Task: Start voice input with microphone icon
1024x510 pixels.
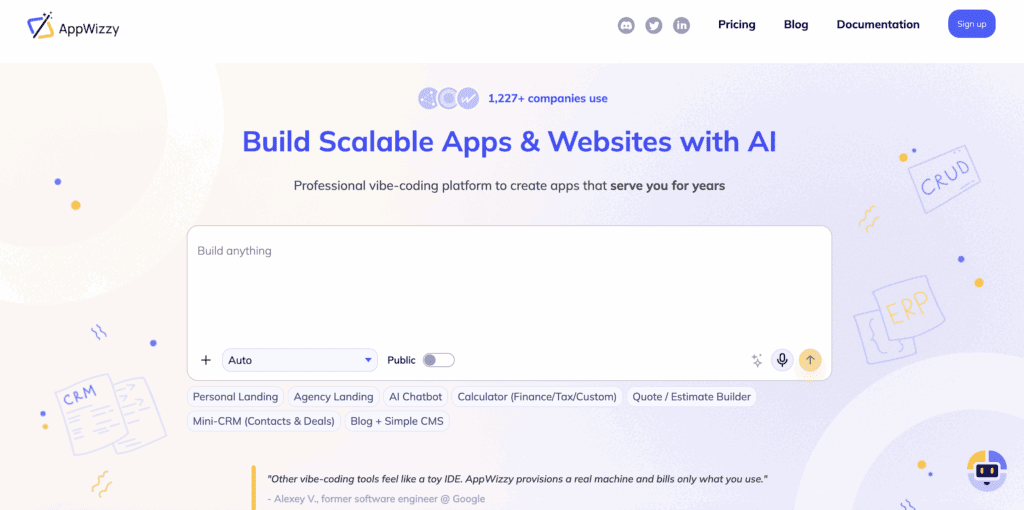Action: tap(782, 360)
